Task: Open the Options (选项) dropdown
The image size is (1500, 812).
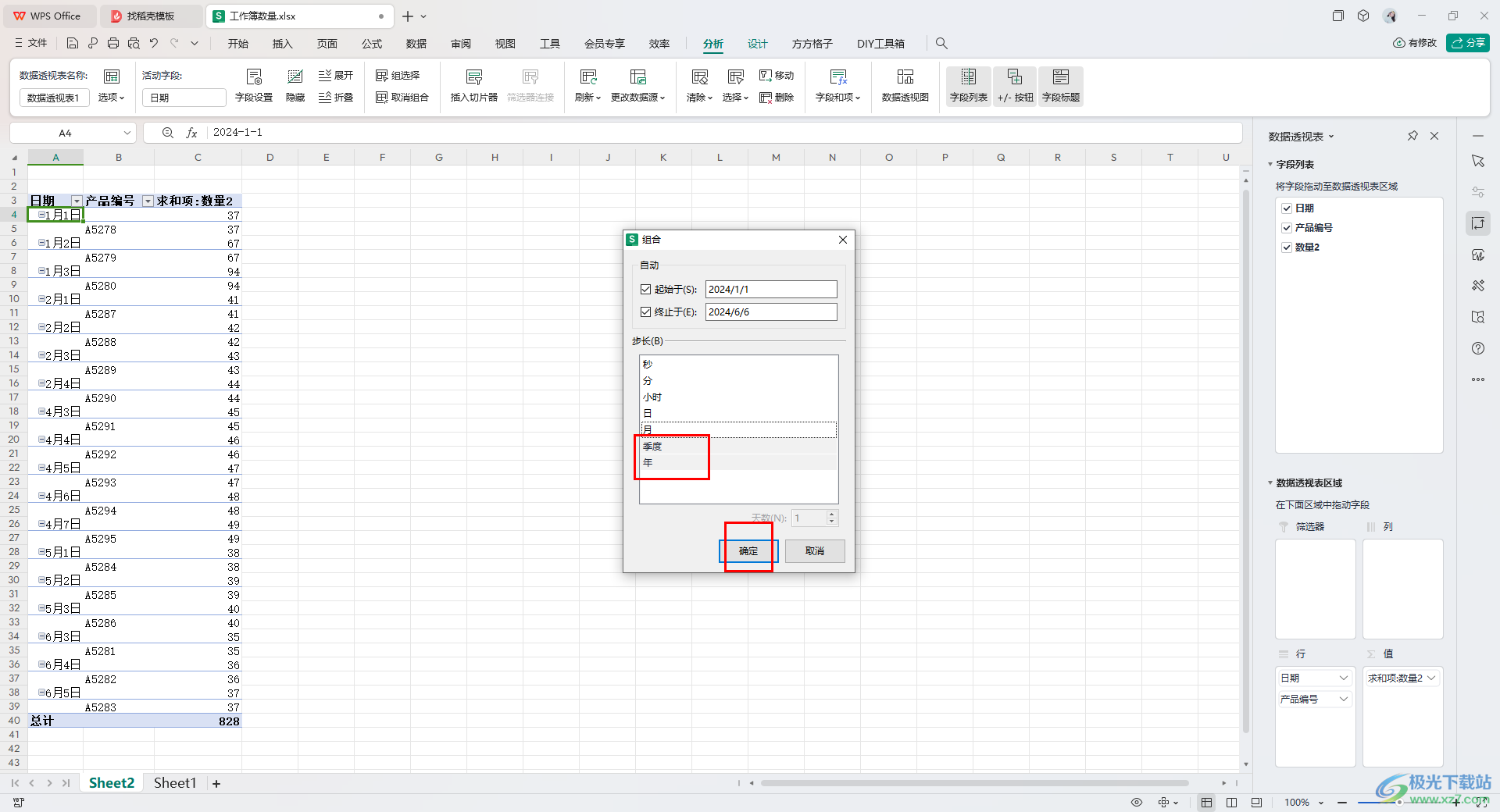Action: 111,98
